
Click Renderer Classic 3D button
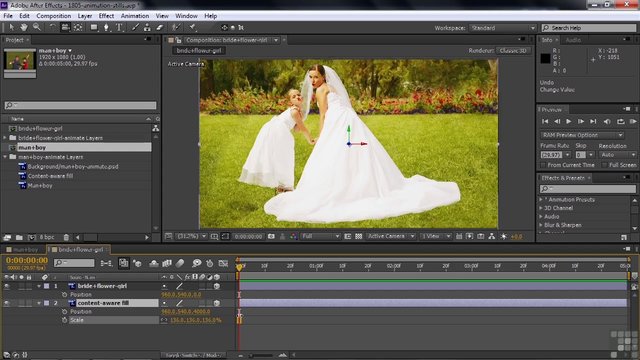pyautogui.click(x=513, y=51)
